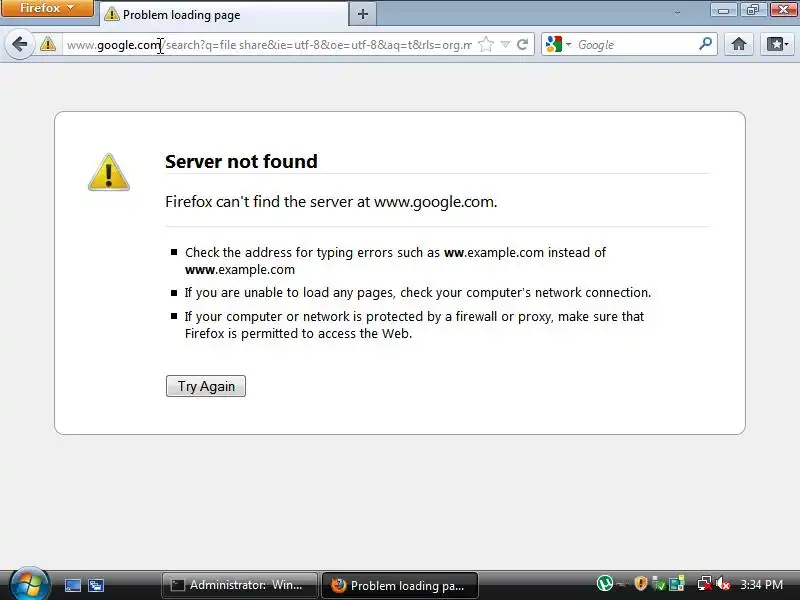Click the security shield tray icon
Viewport: 800px width, 600px height.
click(x=641, y=583)
